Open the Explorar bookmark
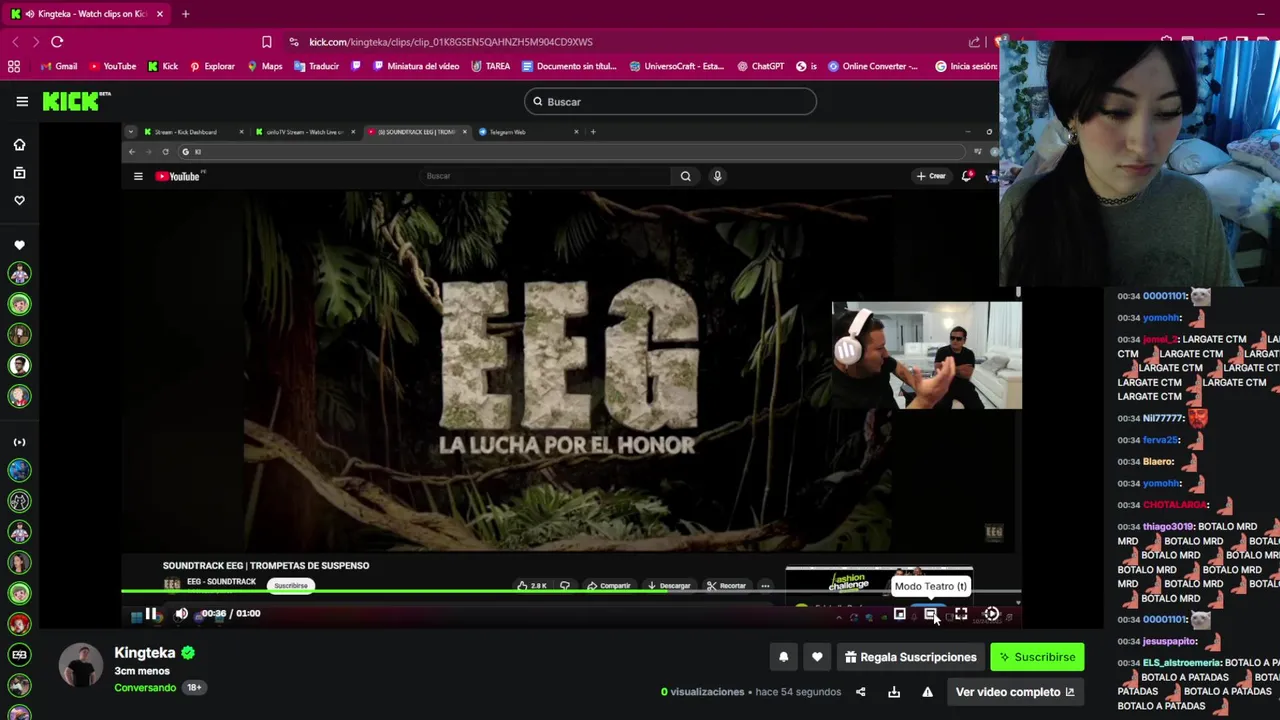This screenshot has width=1280, height=720. (212, 66)
